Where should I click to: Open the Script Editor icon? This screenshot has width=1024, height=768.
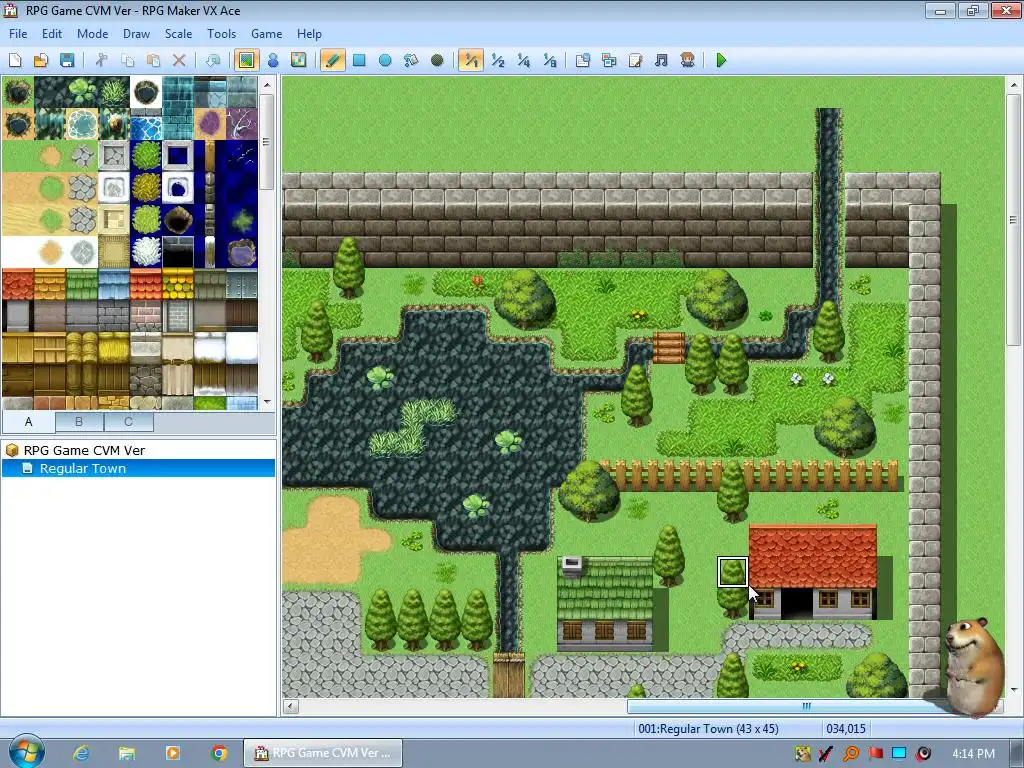coord(635,60)
